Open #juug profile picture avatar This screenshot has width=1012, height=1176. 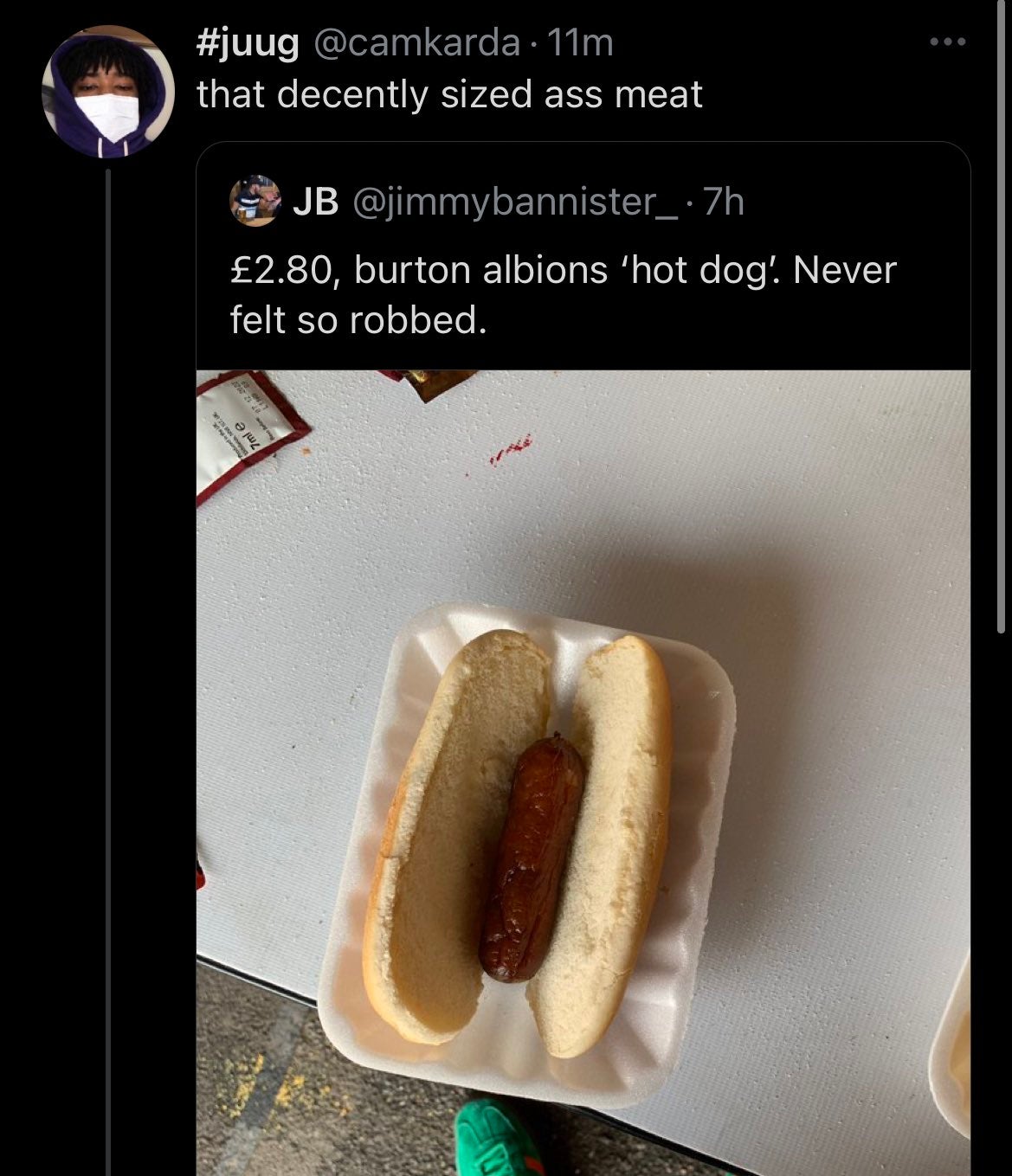tap(108, 93)
